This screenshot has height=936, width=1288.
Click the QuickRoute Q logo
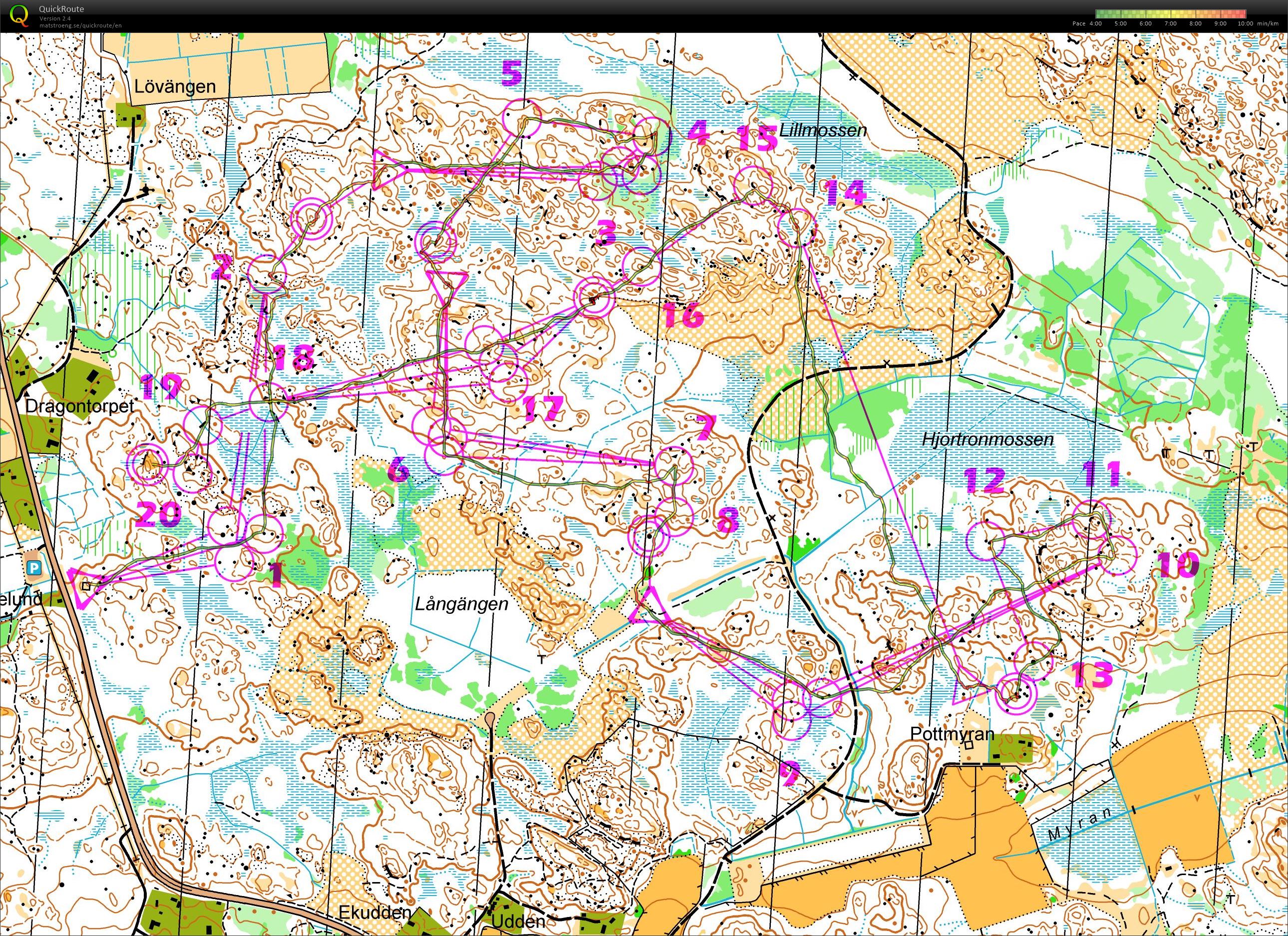[x=20, y=15]
